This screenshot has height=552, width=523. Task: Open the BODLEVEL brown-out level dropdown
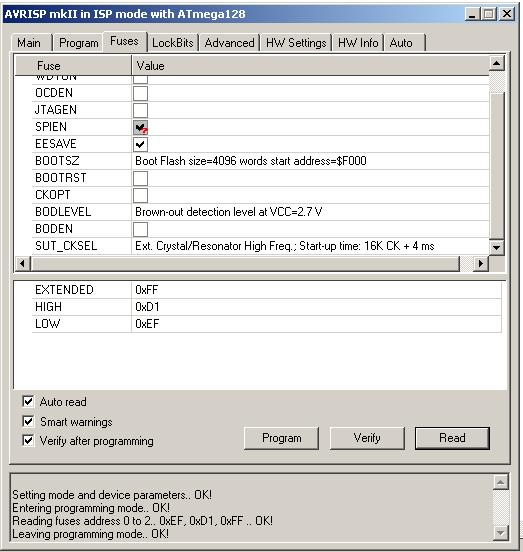310,212
